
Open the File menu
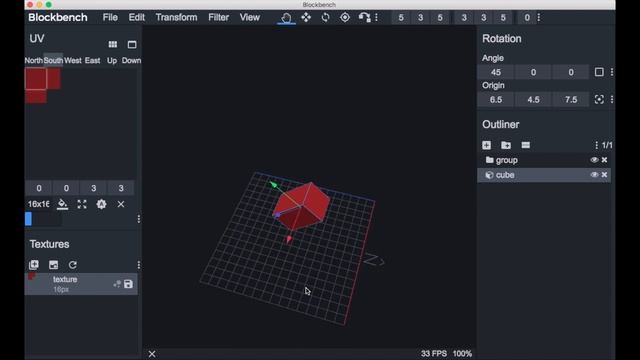pos(110,18)
